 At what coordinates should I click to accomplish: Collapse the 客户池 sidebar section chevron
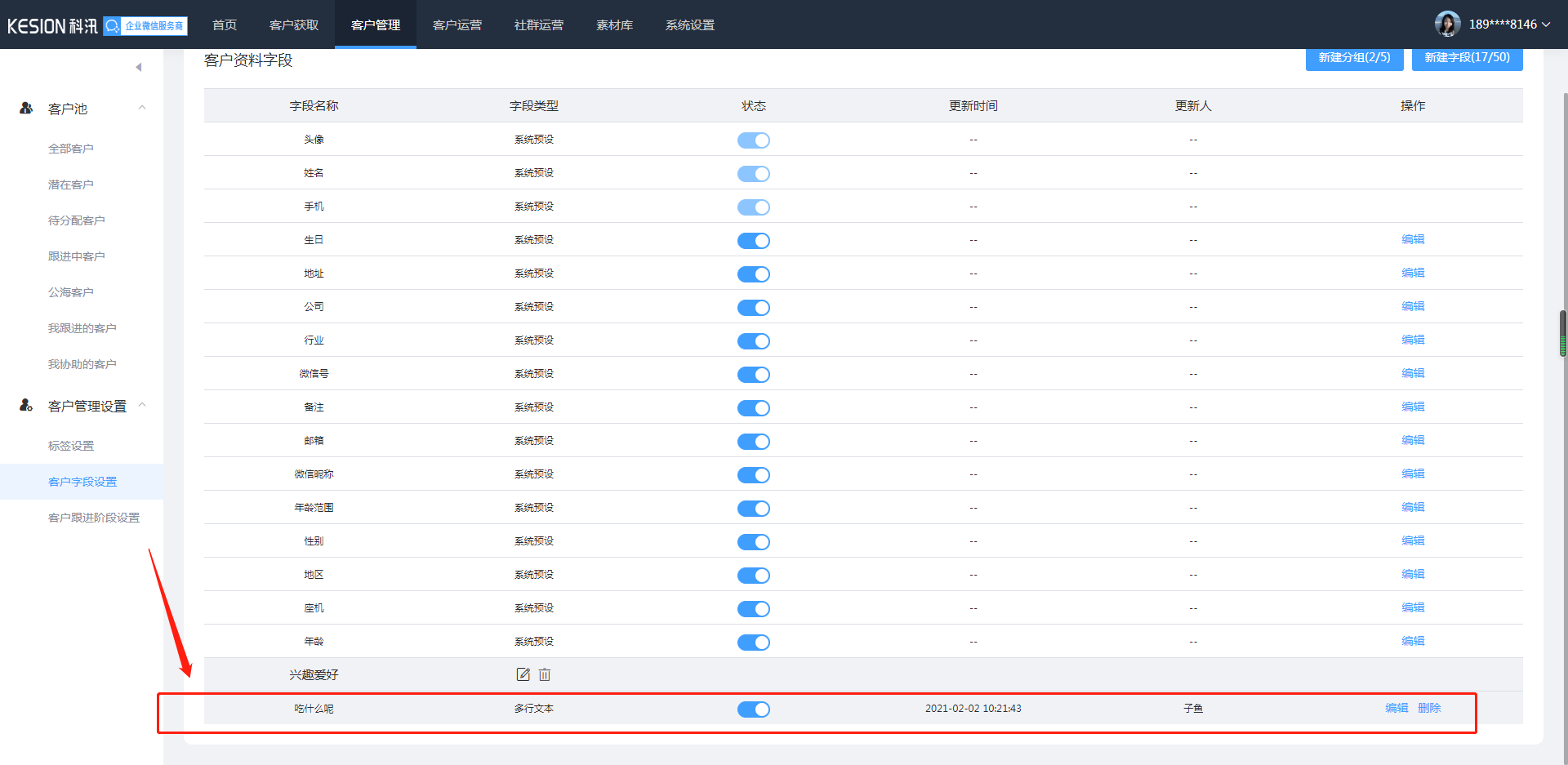[142, 108]
